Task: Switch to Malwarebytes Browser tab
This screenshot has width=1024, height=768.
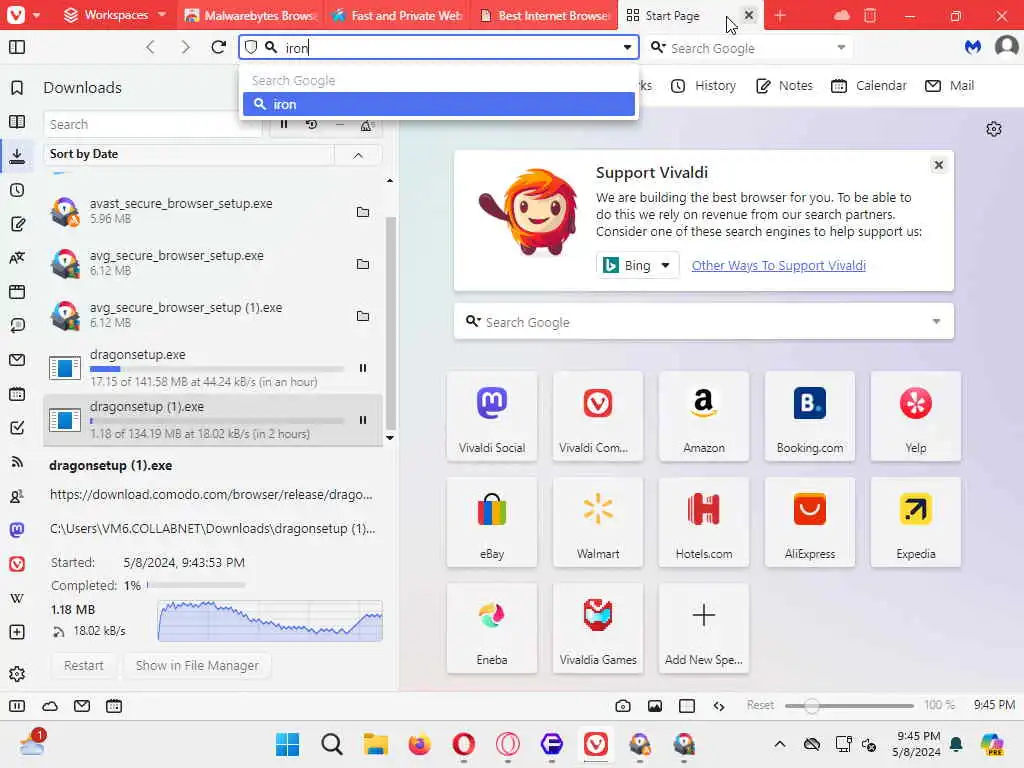Action: click(251, 15)
